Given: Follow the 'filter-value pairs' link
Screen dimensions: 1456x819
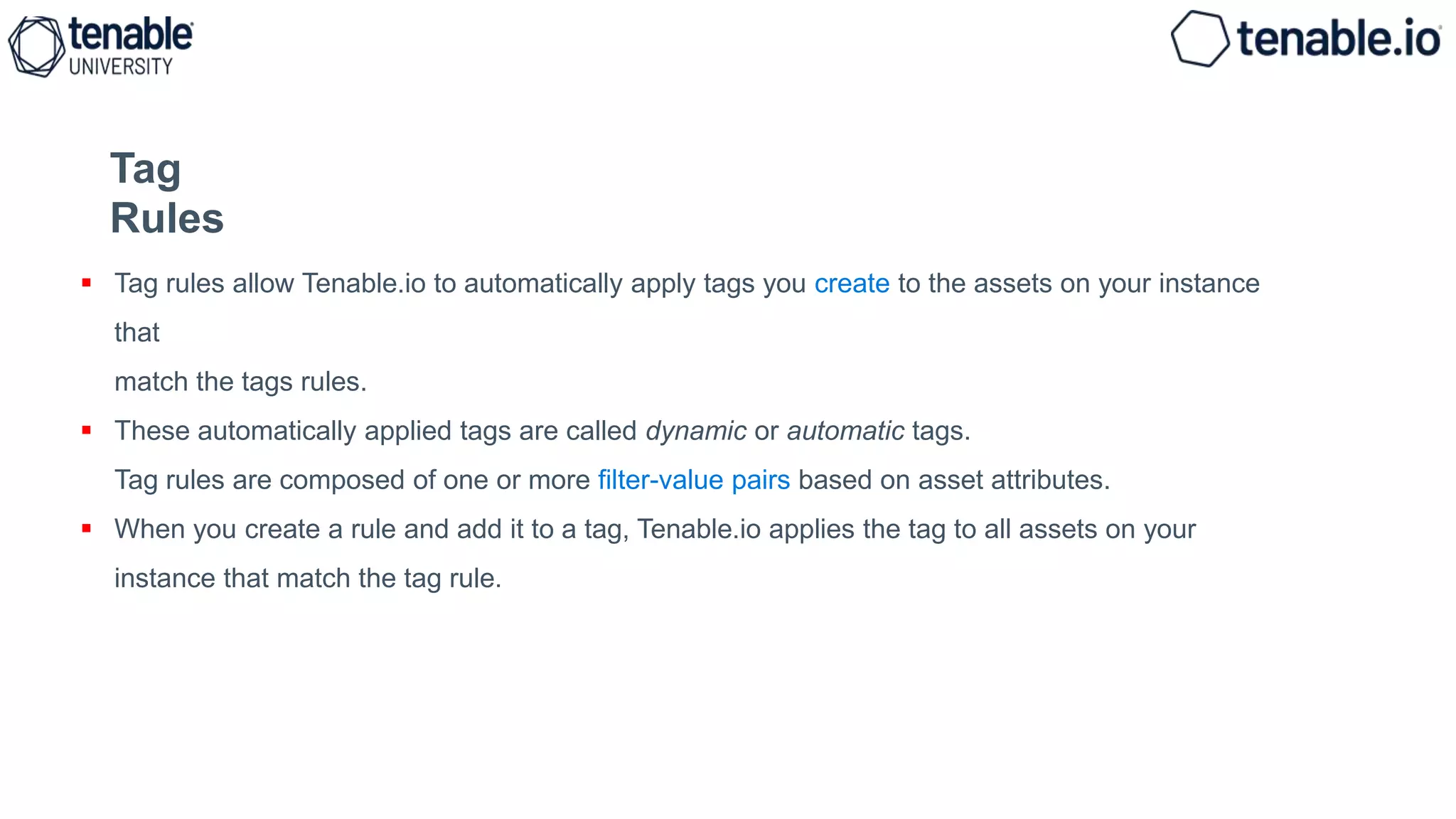Looking at the screenshot, I should pos(694,481).
